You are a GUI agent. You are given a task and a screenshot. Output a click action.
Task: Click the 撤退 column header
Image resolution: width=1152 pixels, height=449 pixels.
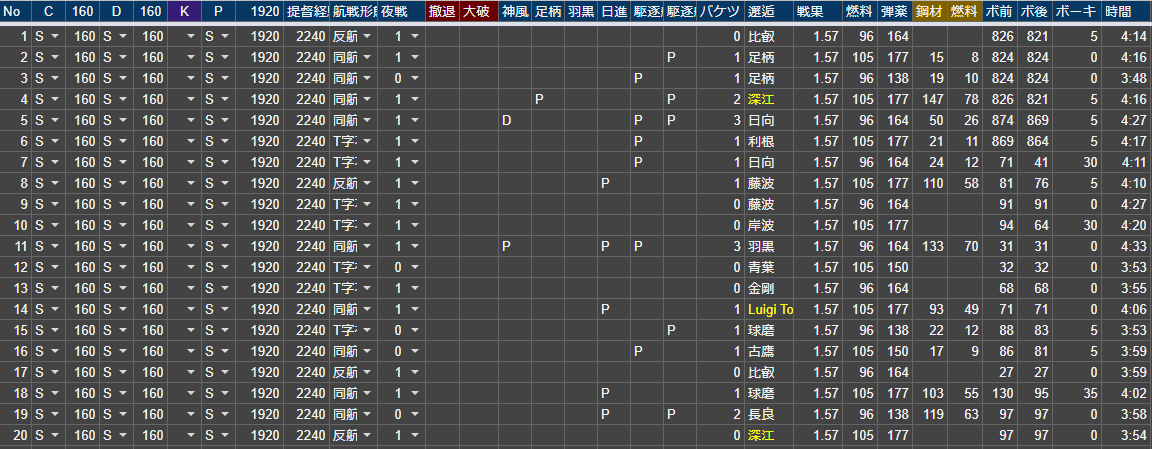click(x=442, y=11)
